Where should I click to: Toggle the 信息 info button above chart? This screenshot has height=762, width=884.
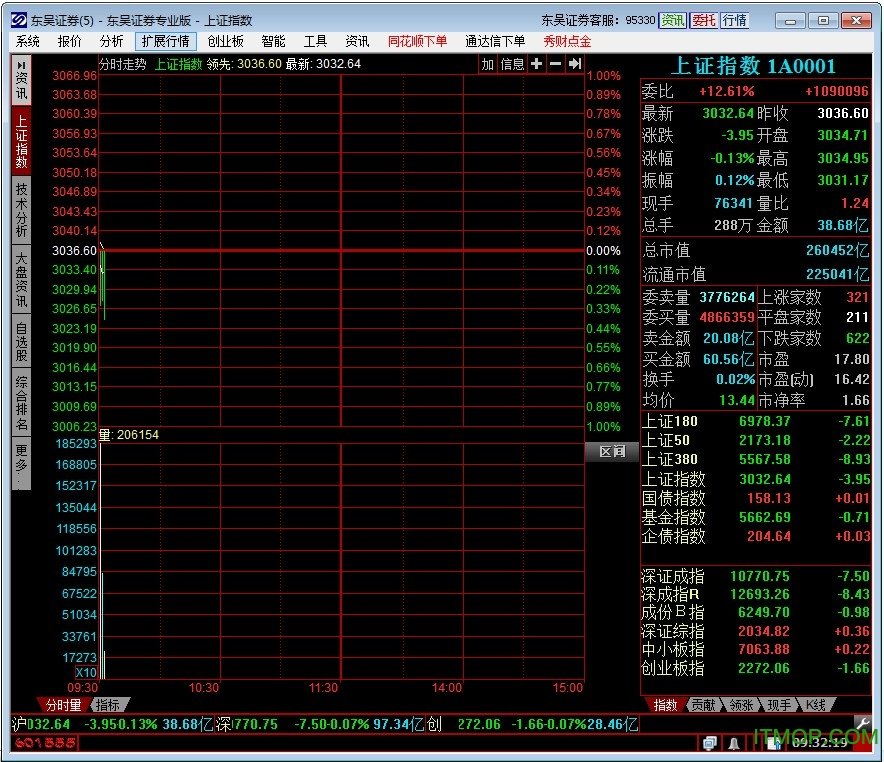[512, 64]
